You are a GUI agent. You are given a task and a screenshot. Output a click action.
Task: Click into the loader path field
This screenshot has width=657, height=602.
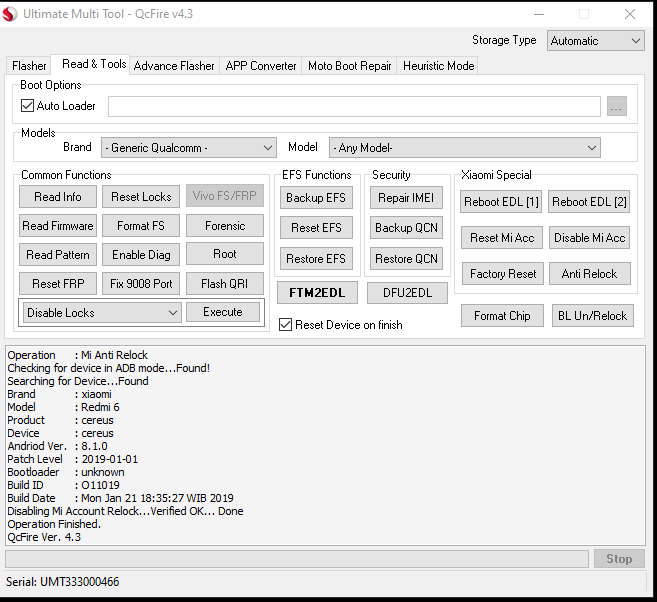[354, 106]
